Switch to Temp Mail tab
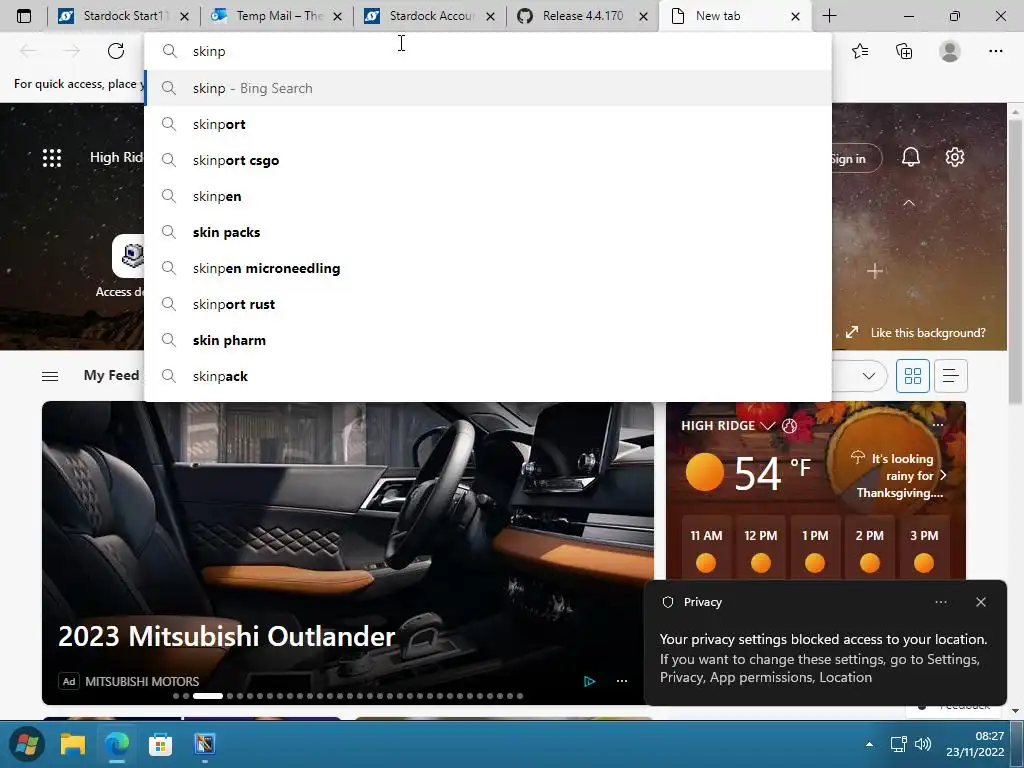 pos(276,16)
